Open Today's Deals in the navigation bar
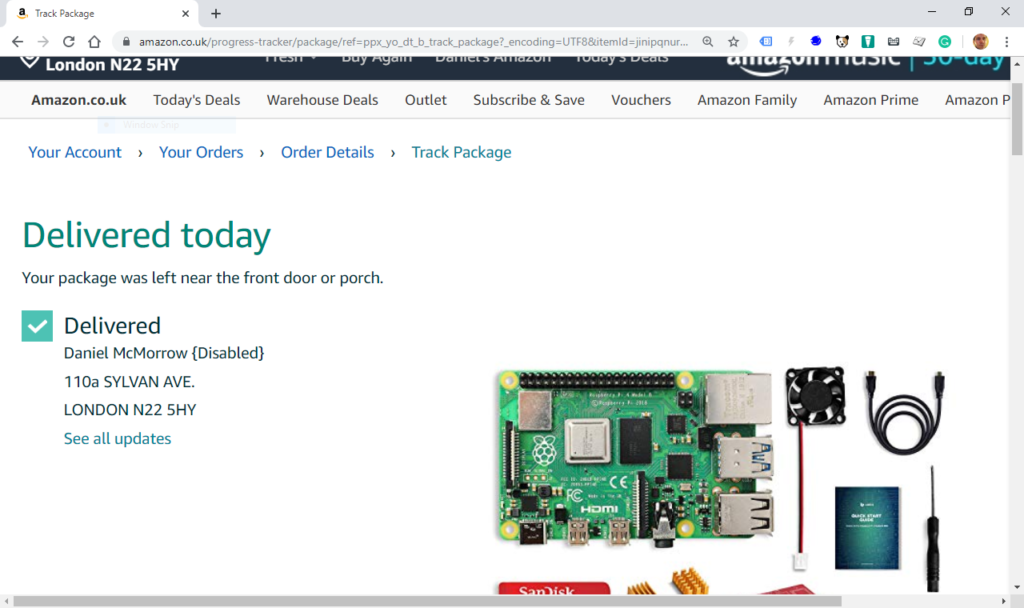Viewport: 1024px width, 608px height. point(197,100)
